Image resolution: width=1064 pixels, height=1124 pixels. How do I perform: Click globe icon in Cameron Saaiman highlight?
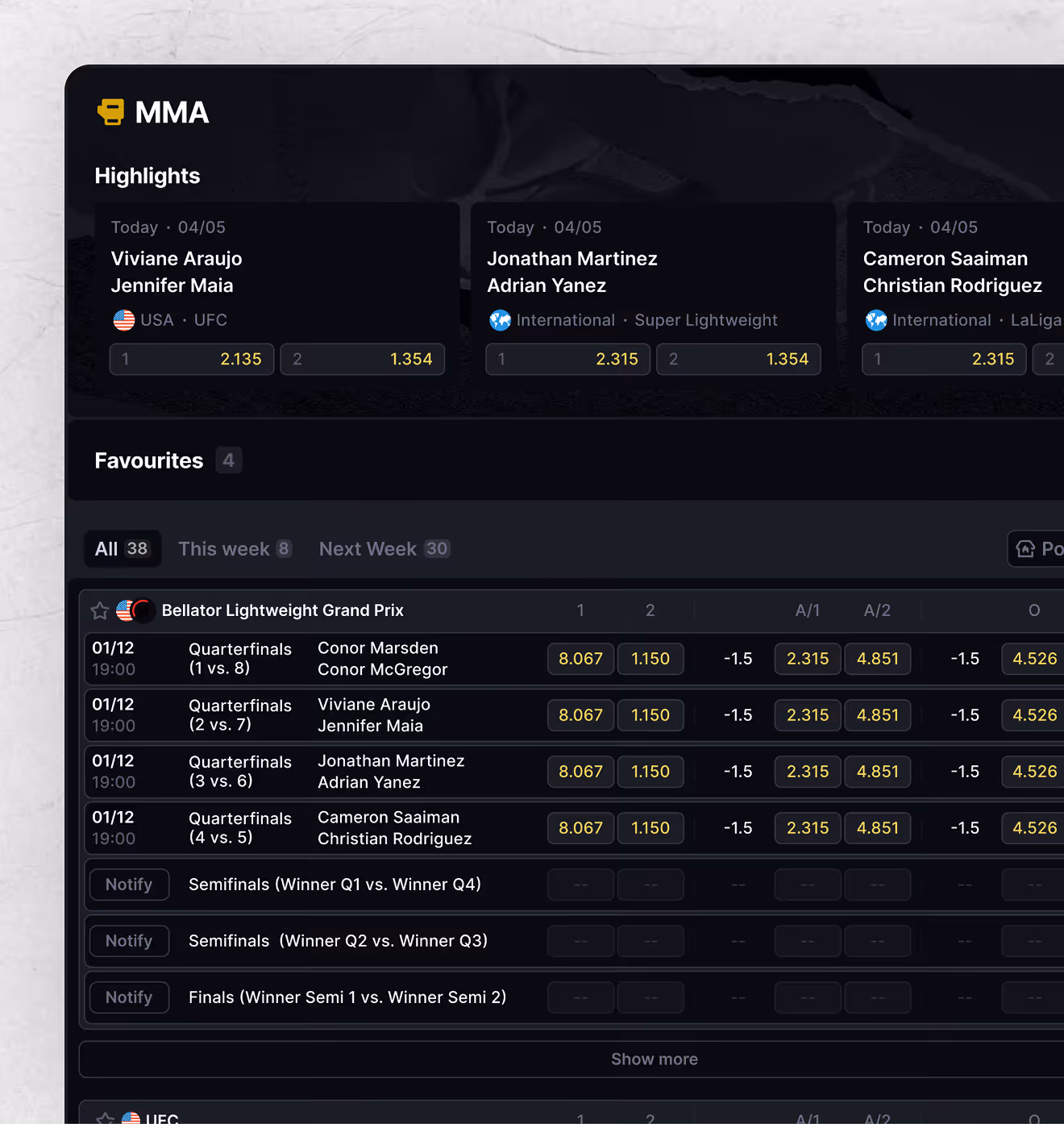(x=876, y=320)
